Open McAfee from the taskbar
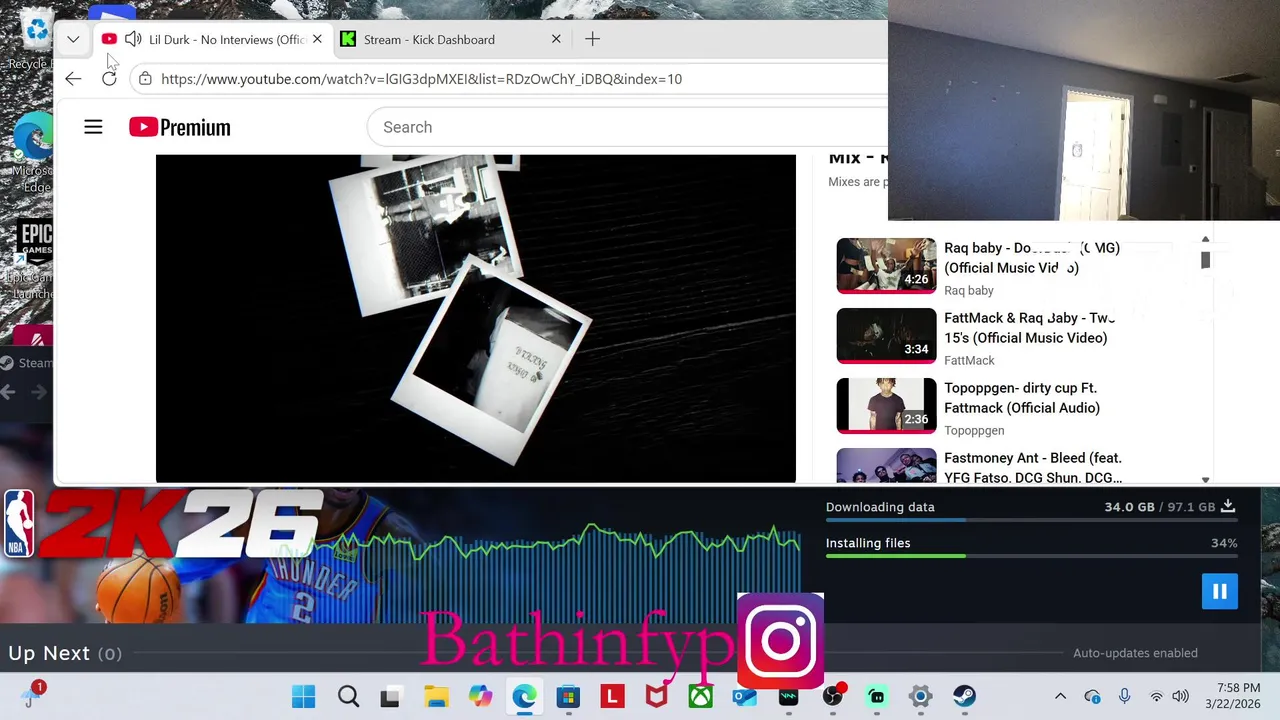This screenshot has height=720, width=1280. coord(656,696)
